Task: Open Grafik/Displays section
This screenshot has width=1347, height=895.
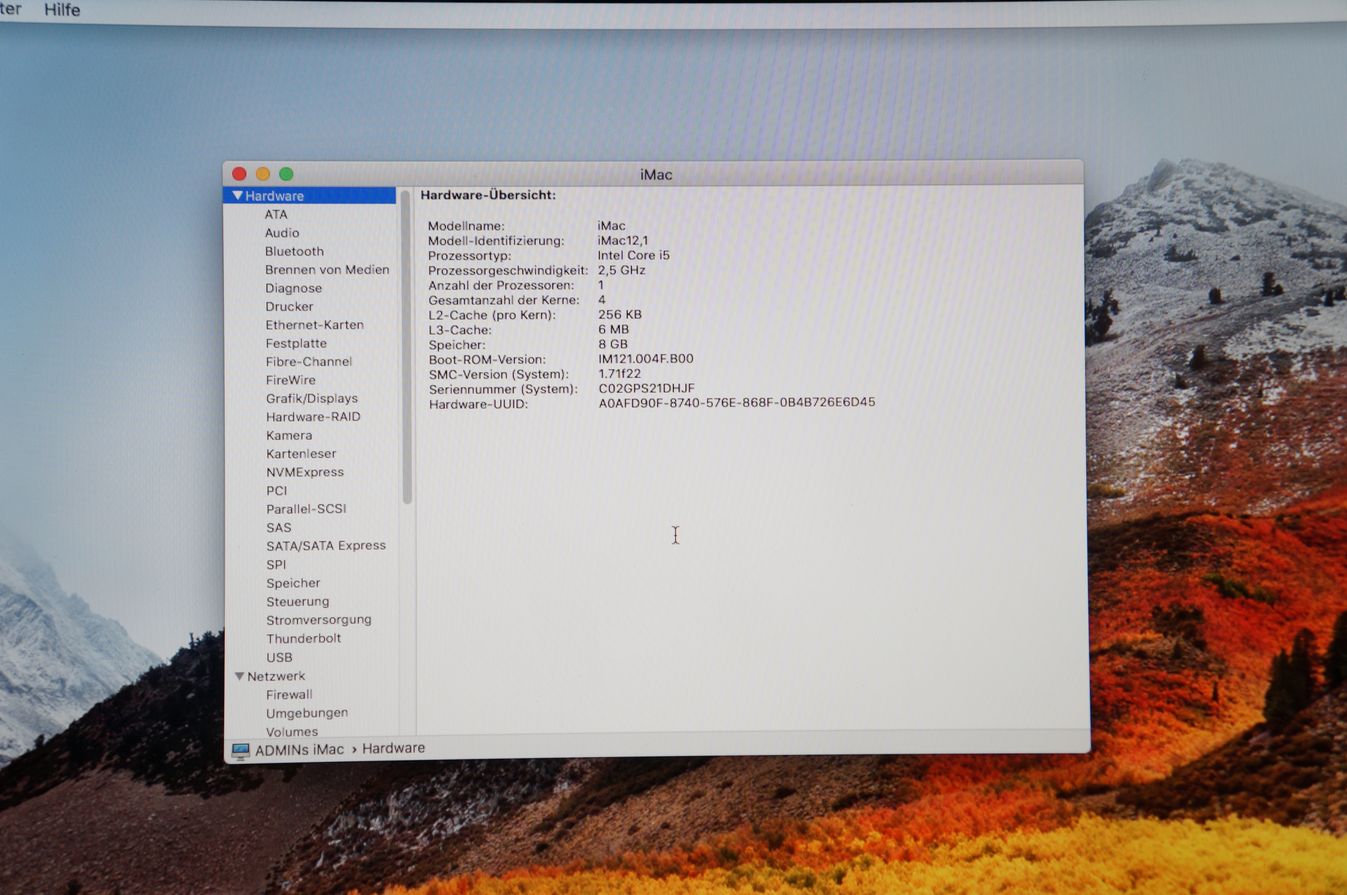Action: pyautogui.click(x=311, y=398)
